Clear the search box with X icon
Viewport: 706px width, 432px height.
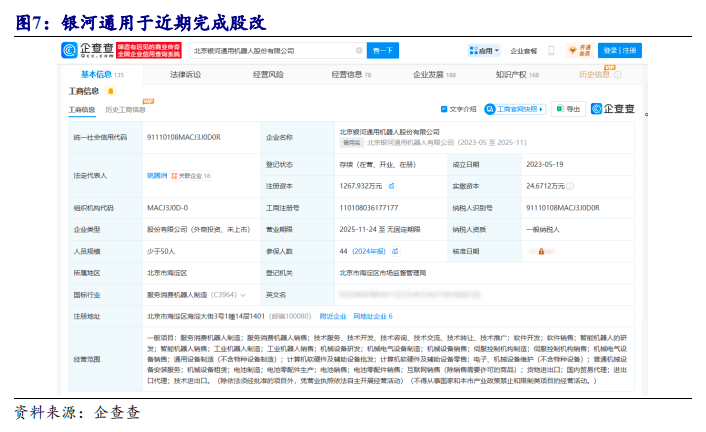coord(359,50)
